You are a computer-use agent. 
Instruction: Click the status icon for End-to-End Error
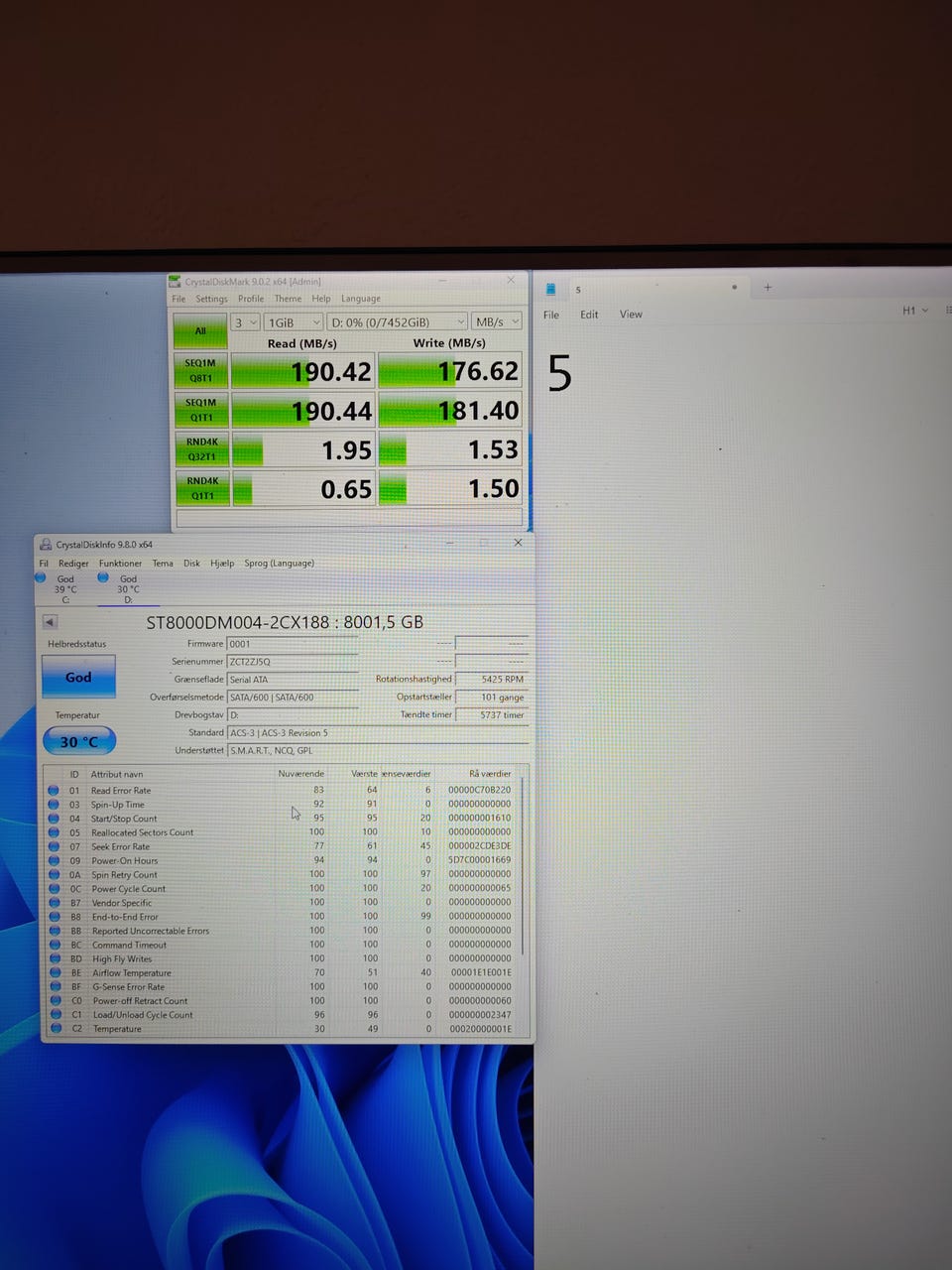click(x=54, y=916)
